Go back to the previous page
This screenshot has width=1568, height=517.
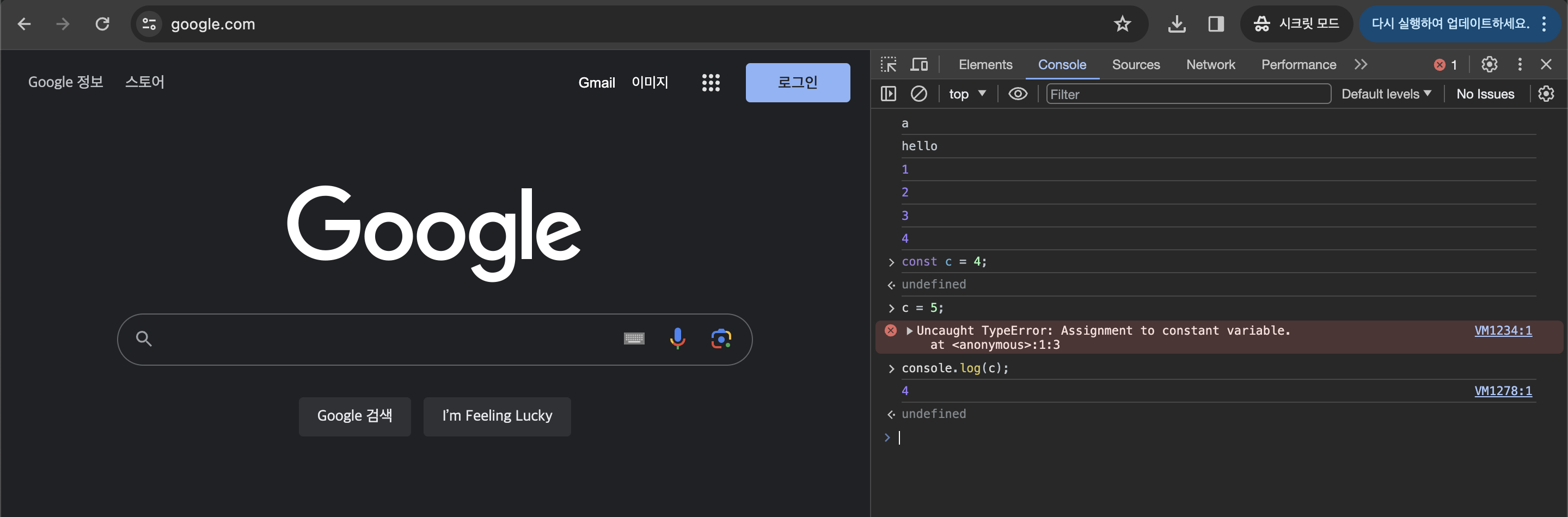[24, 24]
